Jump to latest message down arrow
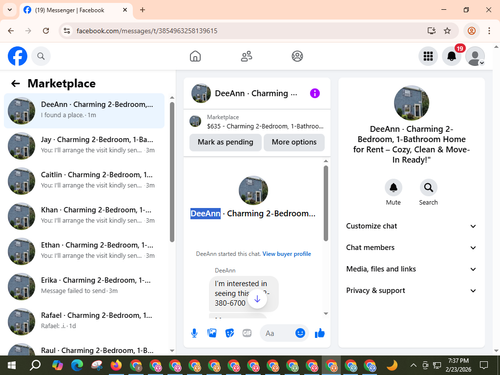The width and height of the screenshot is (500, 375). click(x=257, y=299)
